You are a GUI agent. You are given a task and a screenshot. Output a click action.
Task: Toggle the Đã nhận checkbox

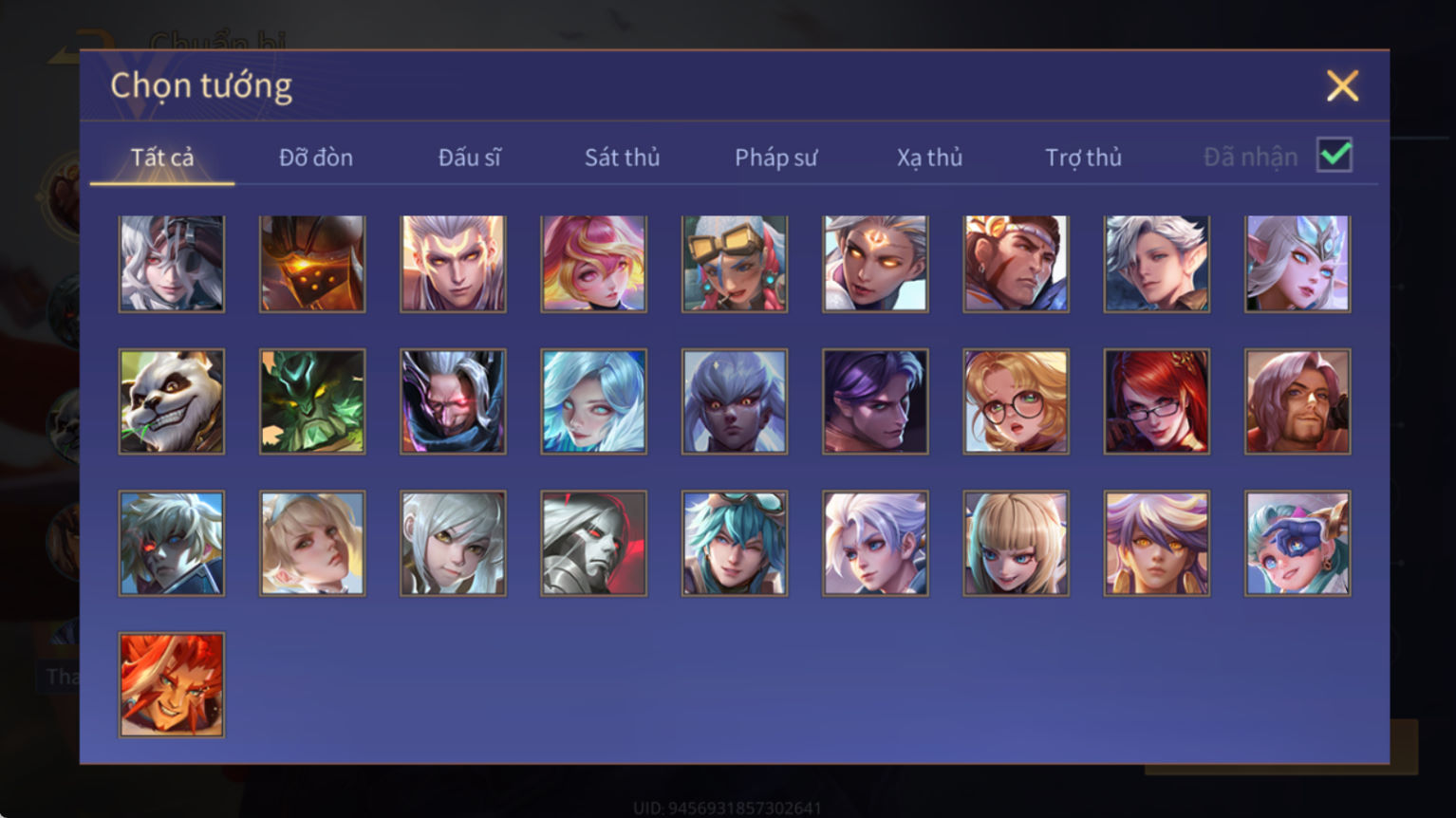point(1335,155)
